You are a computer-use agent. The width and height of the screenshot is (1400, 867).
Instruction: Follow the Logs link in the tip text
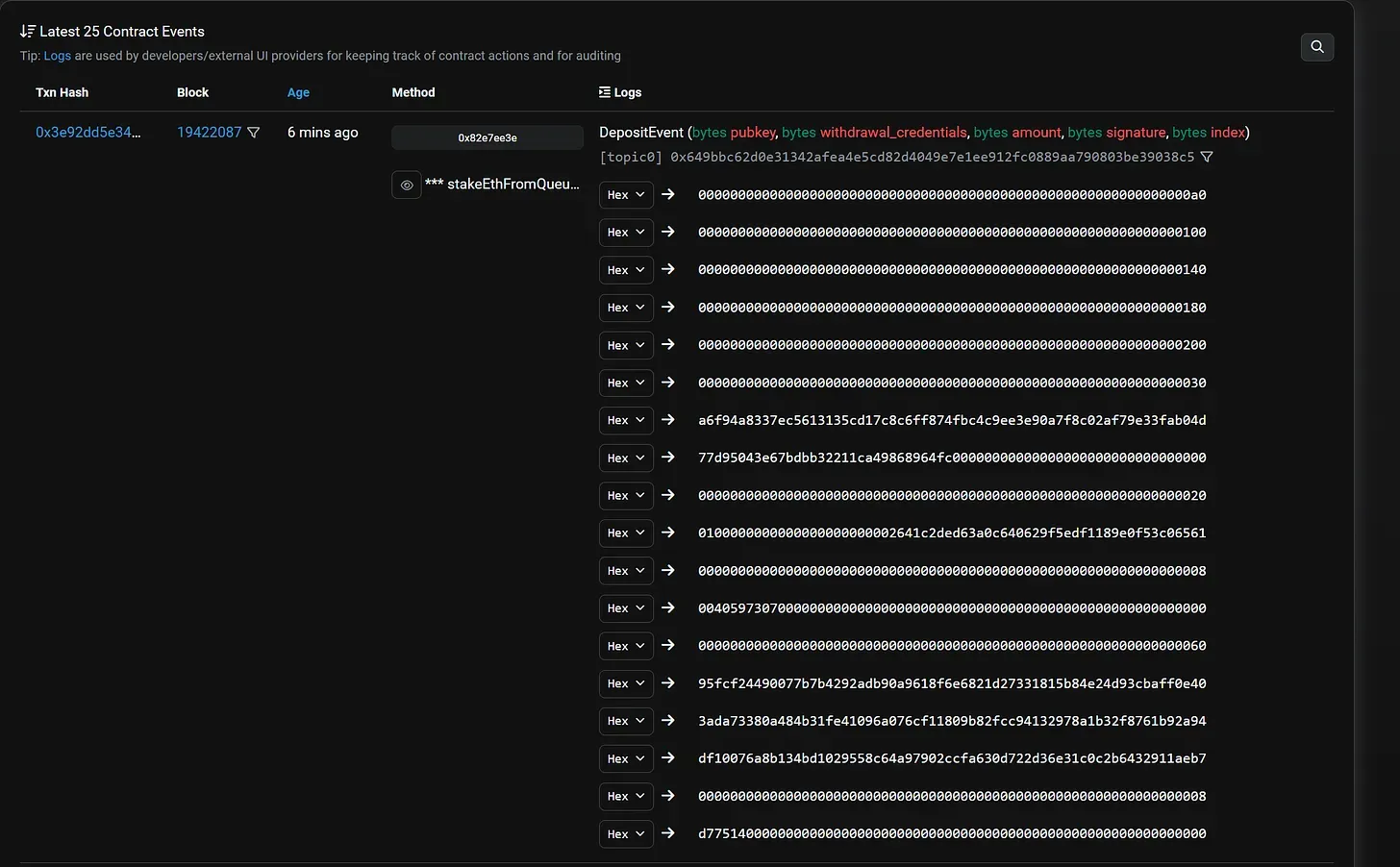[57, 55]
